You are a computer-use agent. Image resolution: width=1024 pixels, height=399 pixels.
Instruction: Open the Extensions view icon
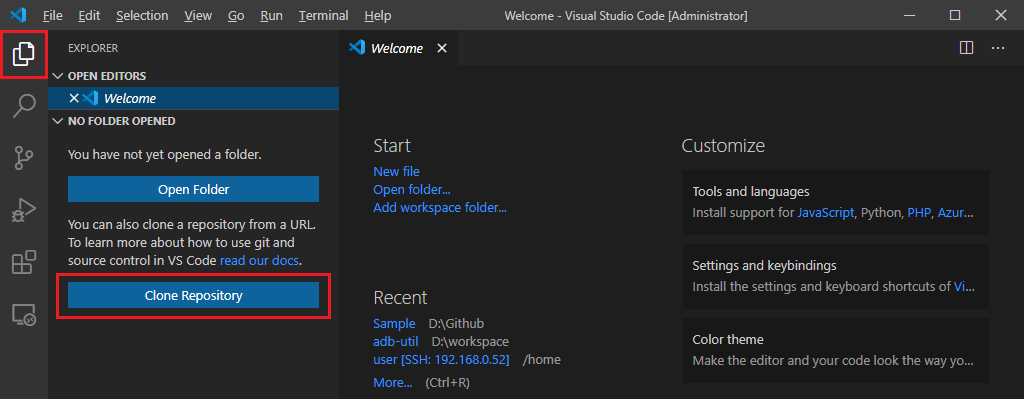[x=24, y=263]
